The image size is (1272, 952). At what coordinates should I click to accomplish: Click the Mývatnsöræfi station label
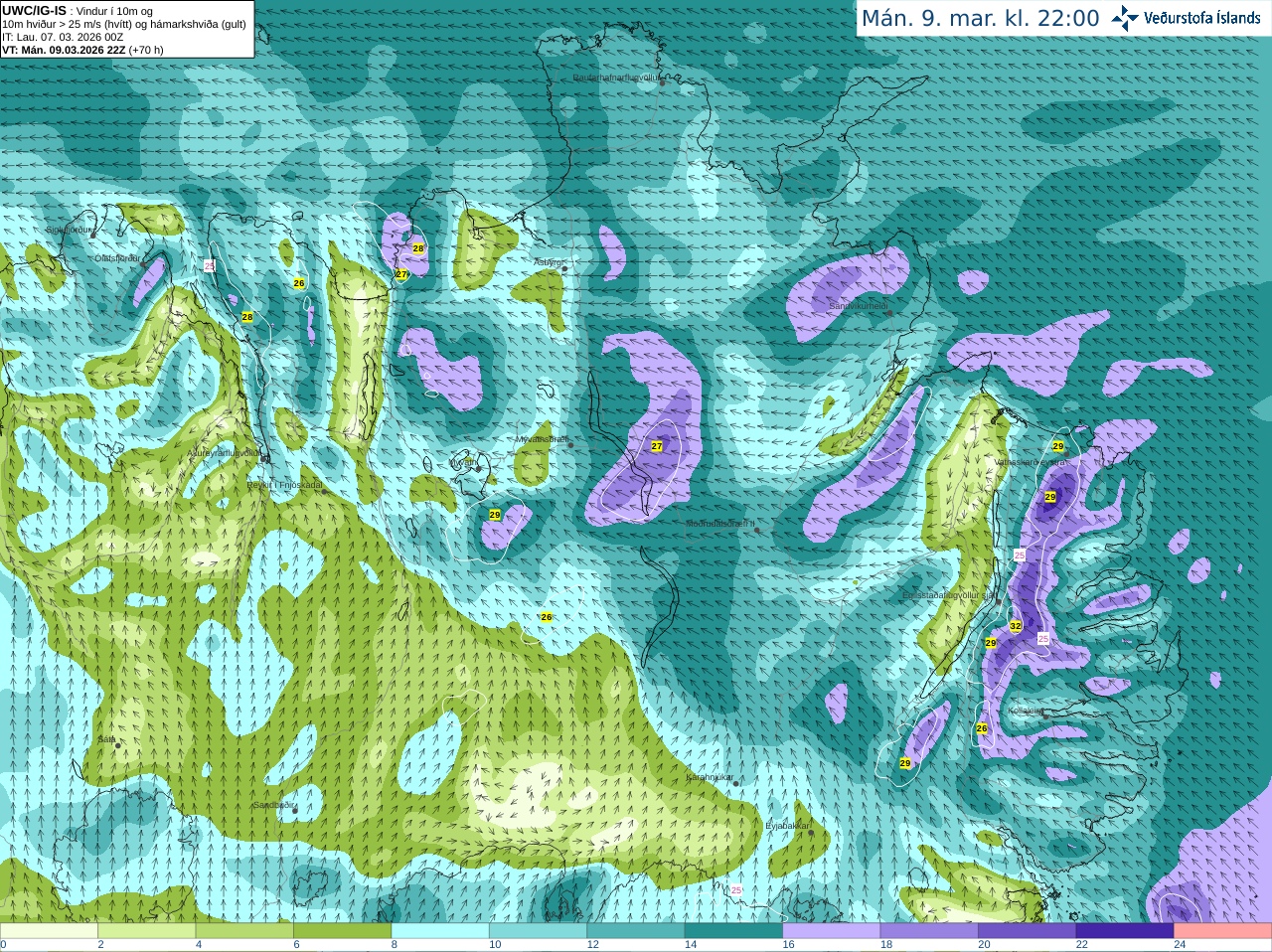point(542,439)
